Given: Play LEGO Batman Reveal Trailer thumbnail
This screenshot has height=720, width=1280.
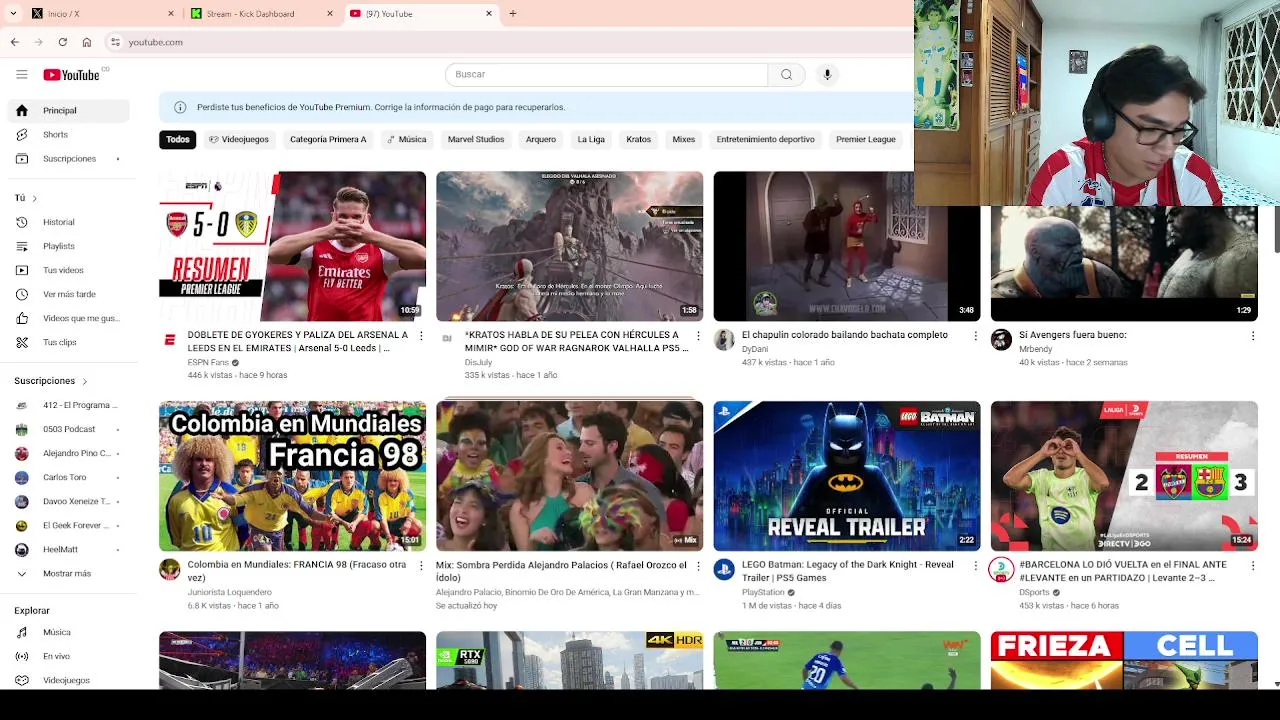Looking at the screenshot, I should click(847, 476).
